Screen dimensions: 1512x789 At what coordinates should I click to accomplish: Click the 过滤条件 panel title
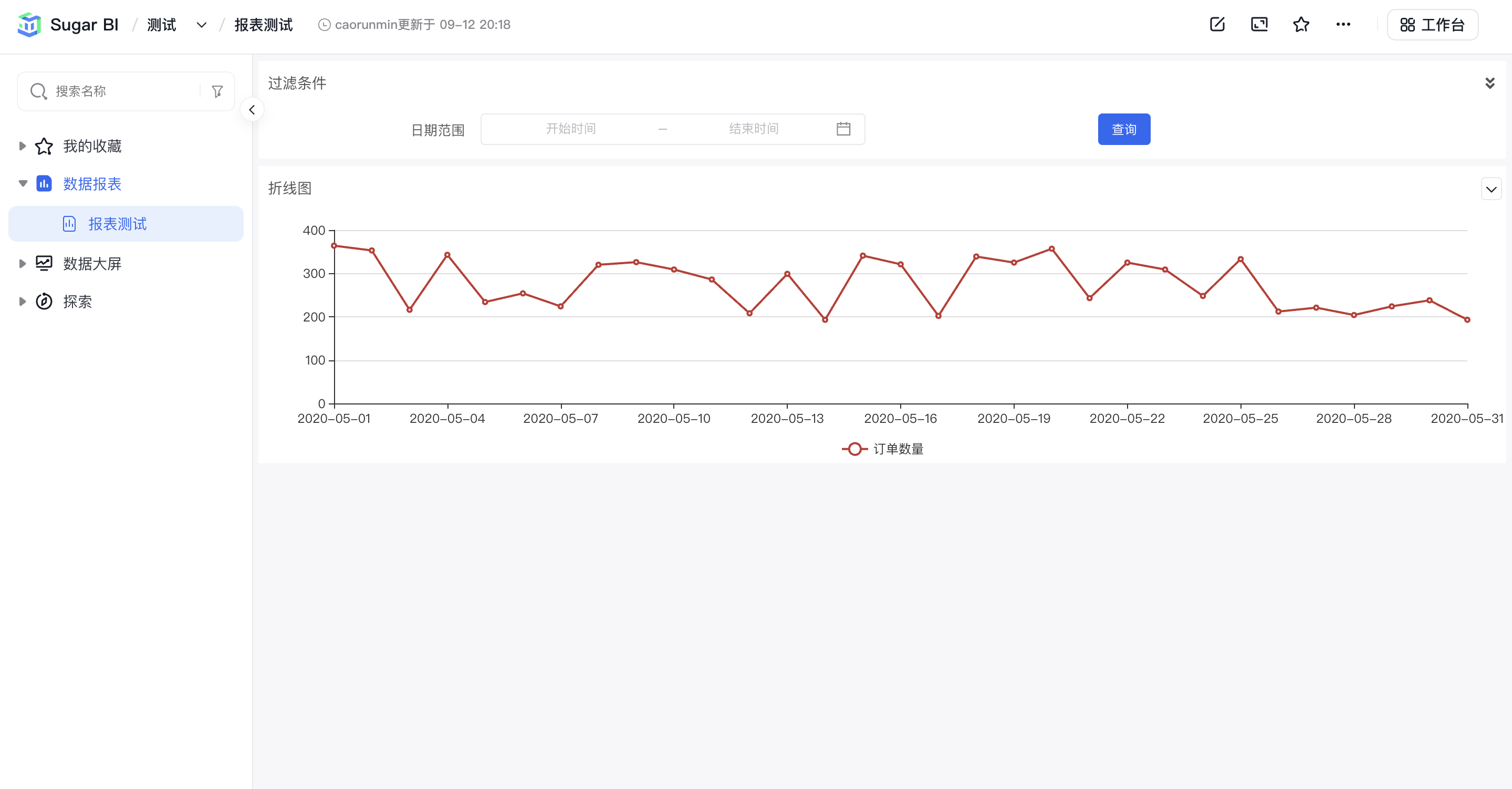(297, 83)
